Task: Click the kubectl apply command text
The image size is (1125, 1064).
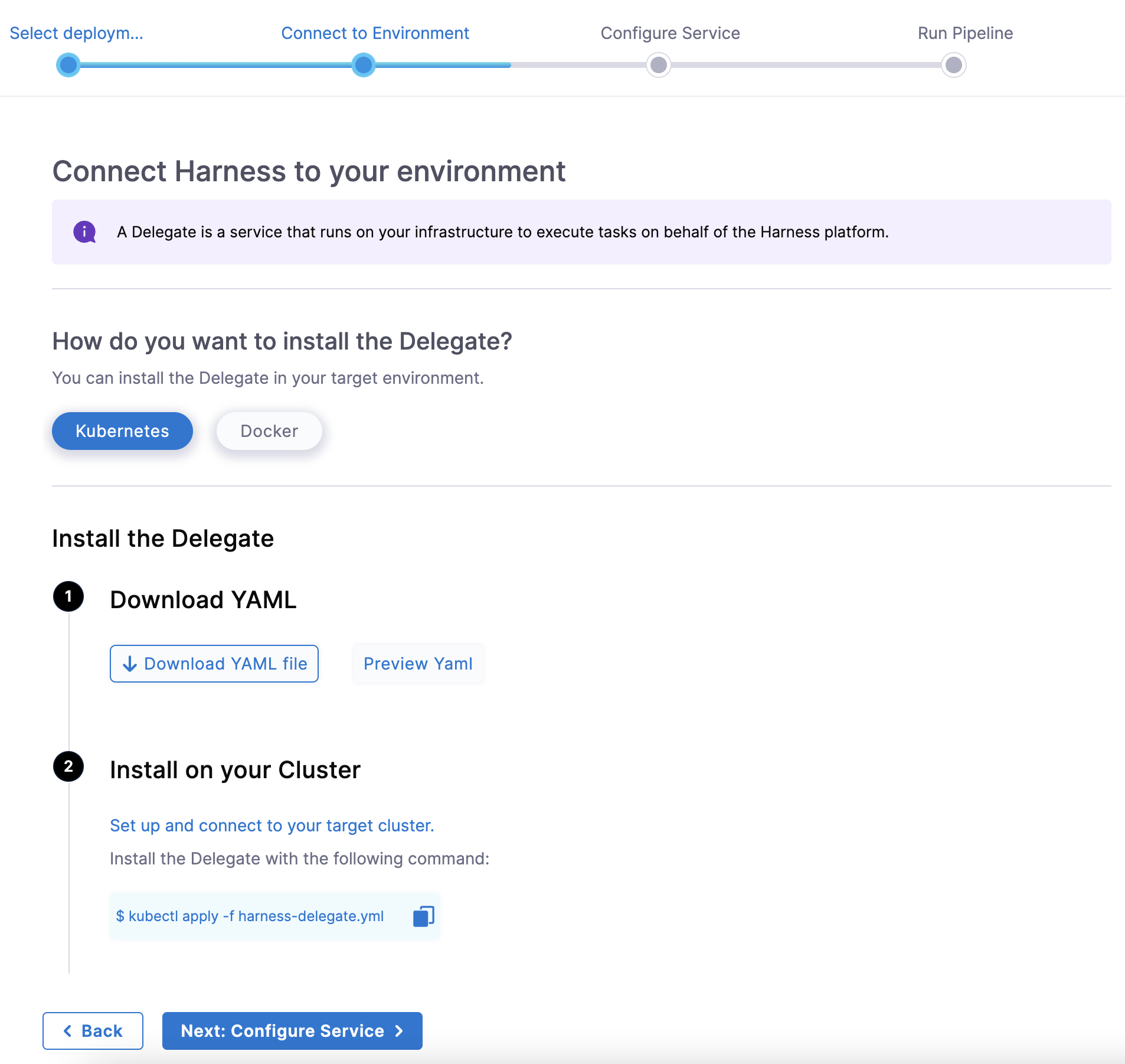Action: pos(250,916)
